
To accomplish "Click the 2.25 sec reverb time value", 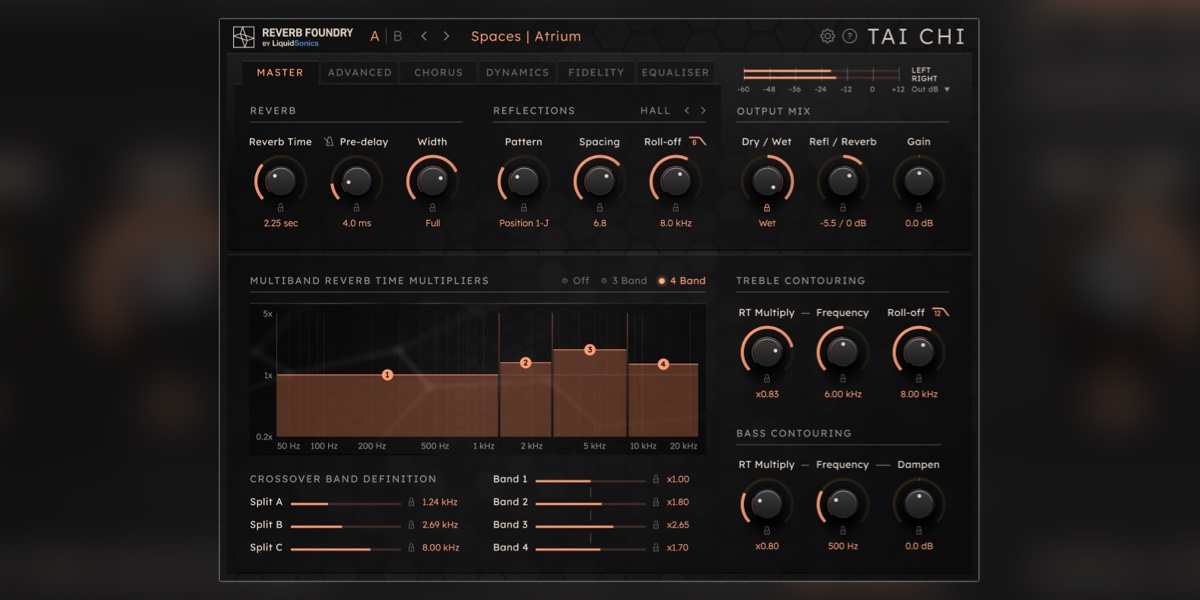I will pyautogui.click(x=281, y=223).
